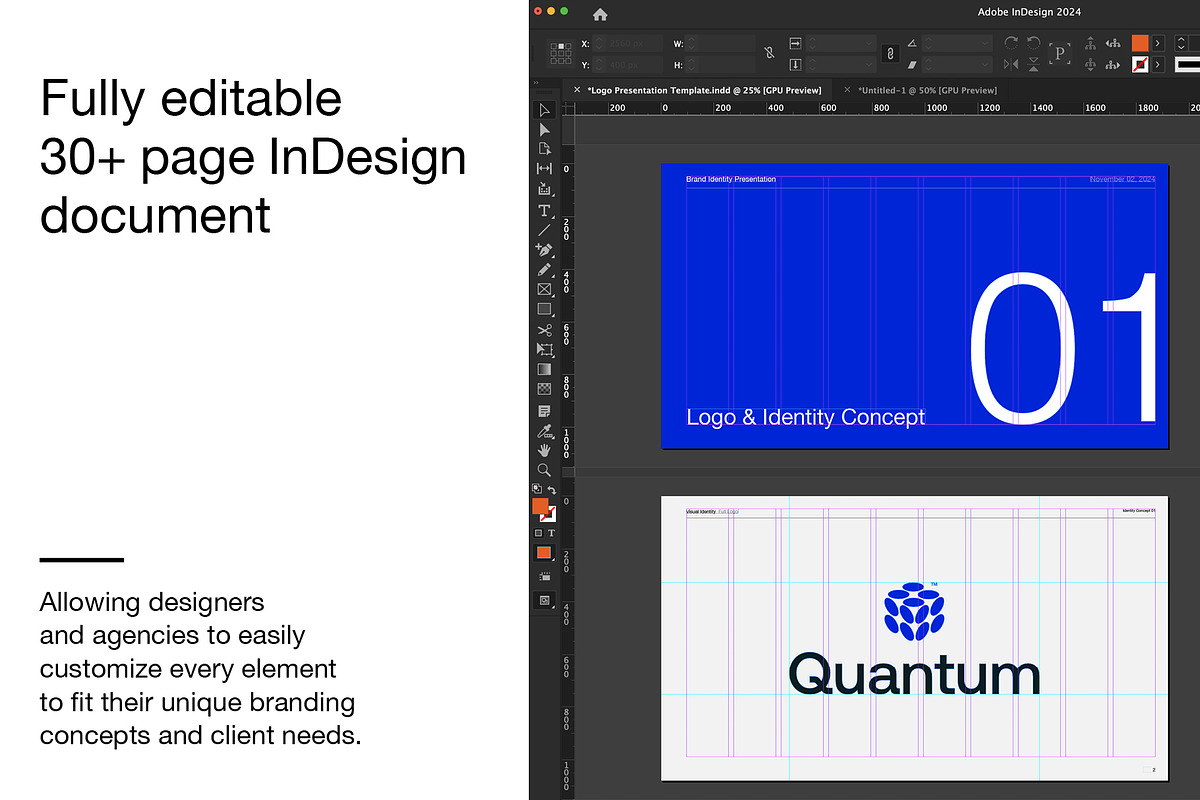Screen dimensions: 1200x800
Task: Select the Type tool
Action: tap(544, 211)
